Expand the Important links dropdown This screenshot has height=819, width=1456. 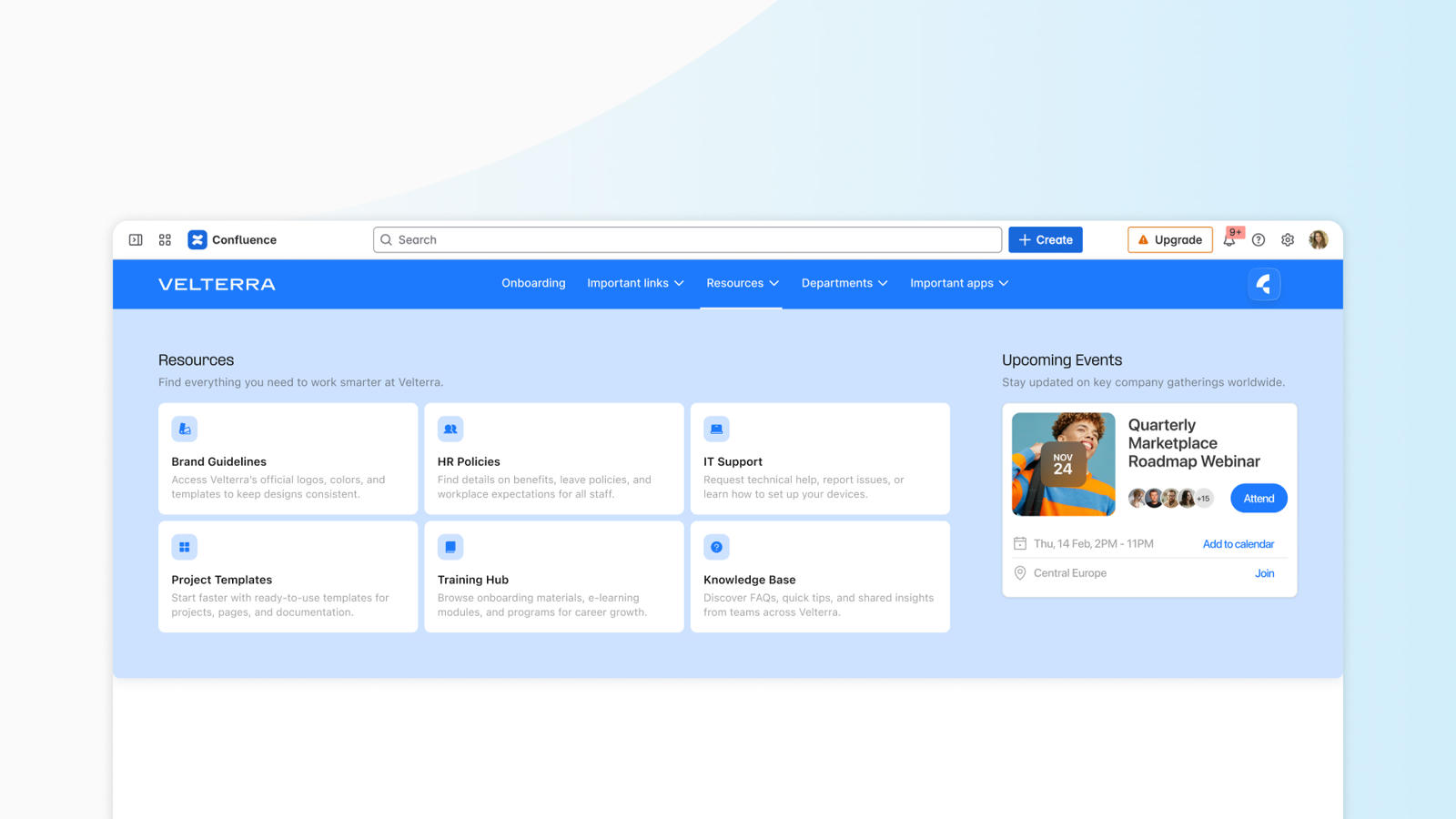point(635,283)
